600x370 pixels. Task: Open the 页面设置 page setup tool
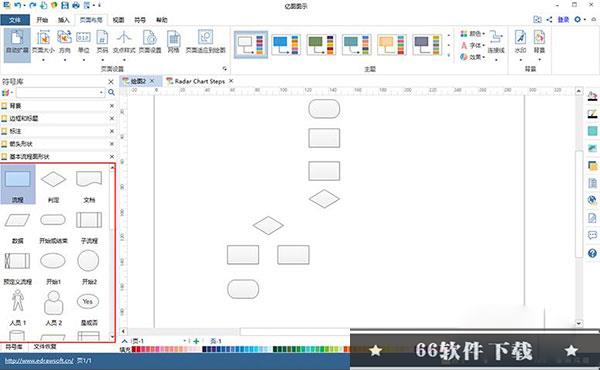(150, 42)
